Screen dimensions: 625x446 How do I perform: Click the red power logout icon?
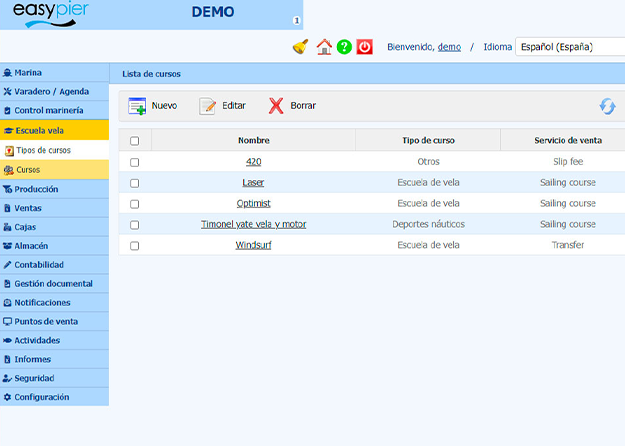(x=364, y=47)
